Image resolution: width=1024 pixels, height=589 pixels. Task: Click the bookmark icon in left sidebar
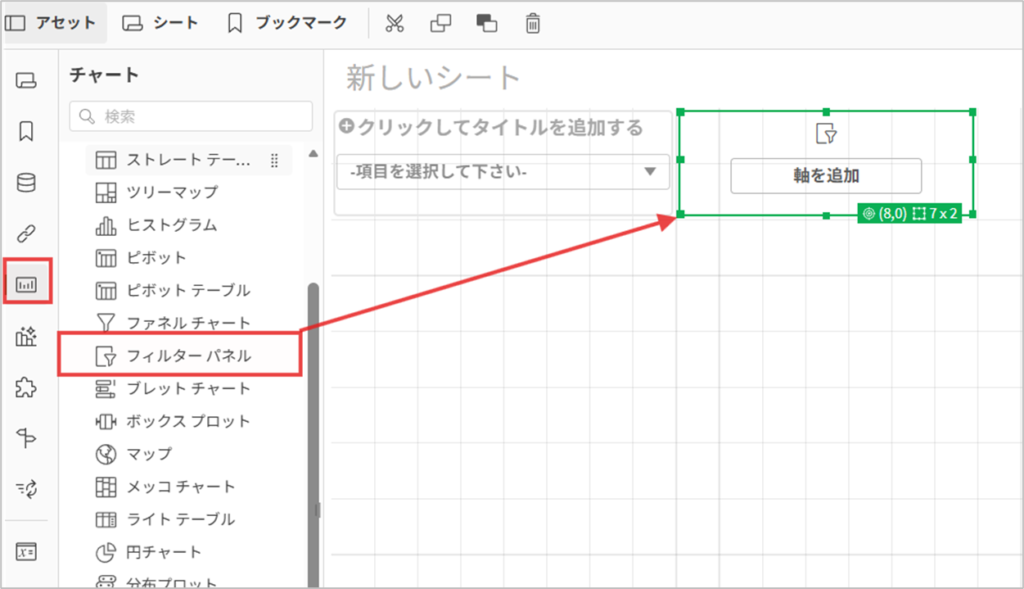tap(27, 131)
